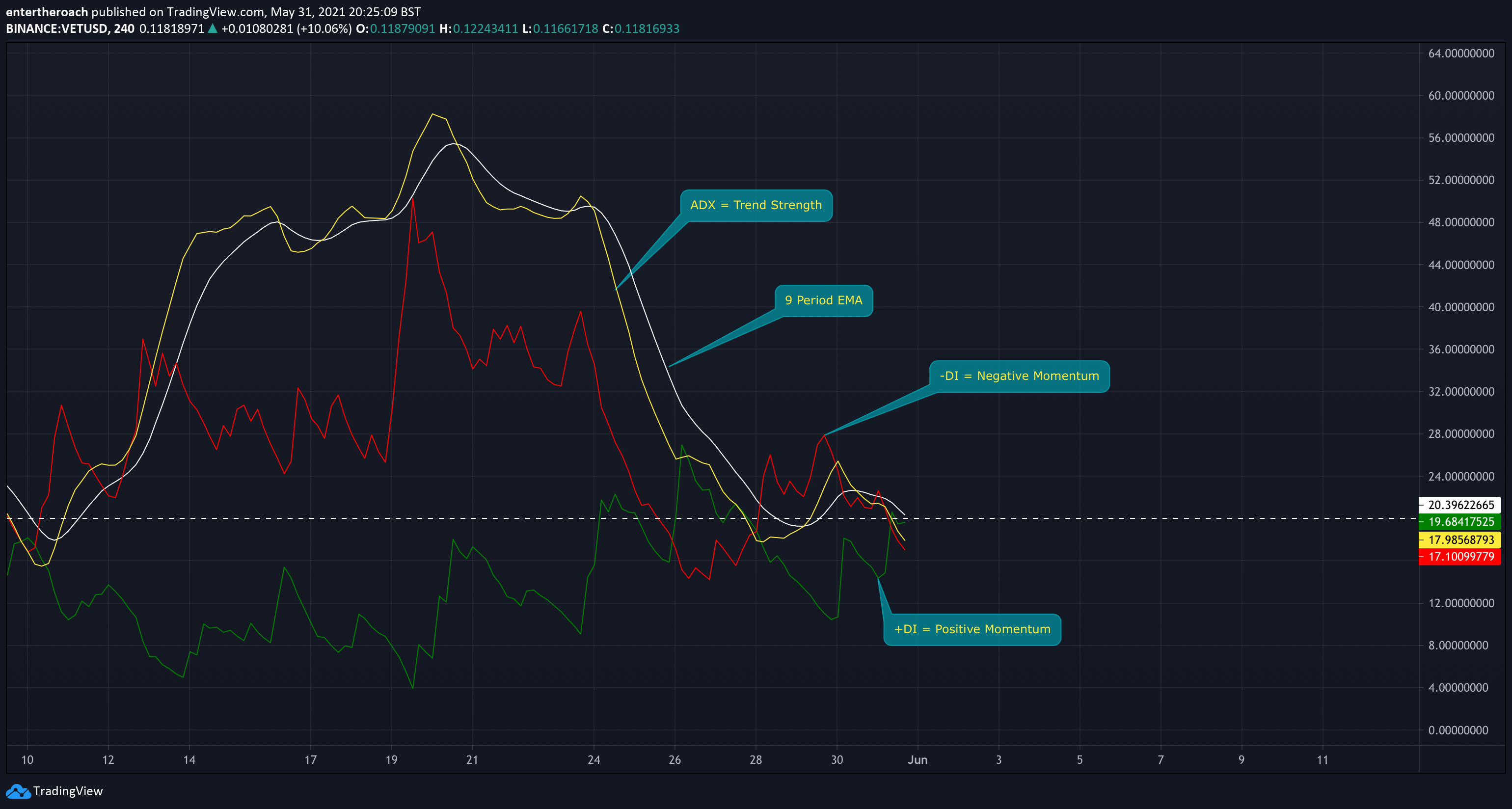Click the 0.11818971 last price text

[x=171, y=29]
